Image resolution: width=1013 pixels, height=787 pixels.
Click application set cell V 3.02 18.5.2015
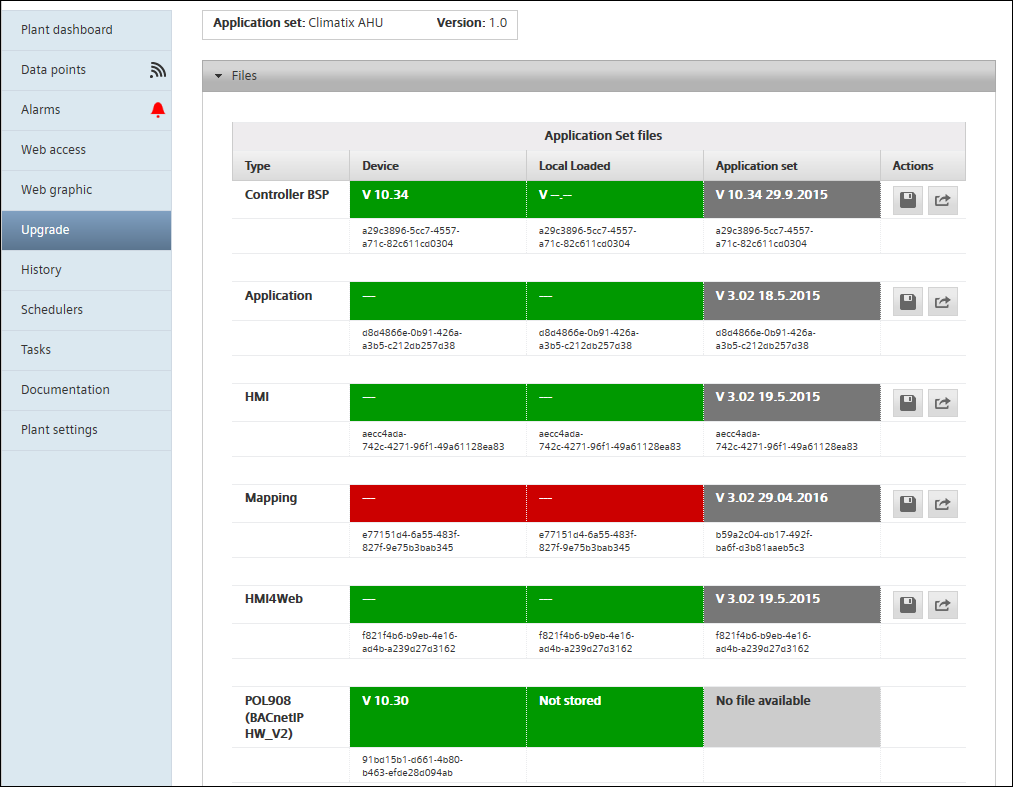(792, 300)
